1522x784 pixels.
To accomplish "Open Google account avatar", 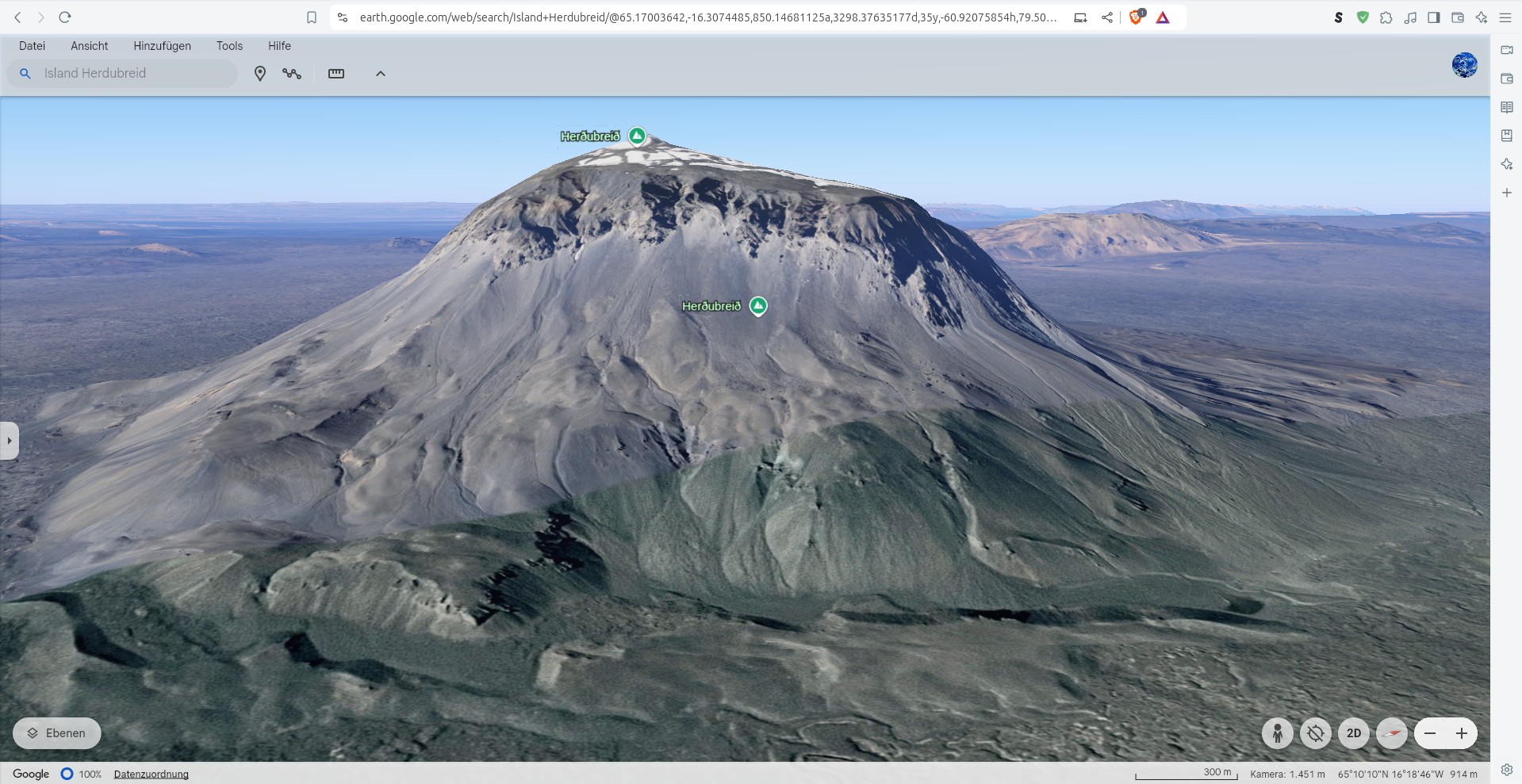I will 1464,65.
